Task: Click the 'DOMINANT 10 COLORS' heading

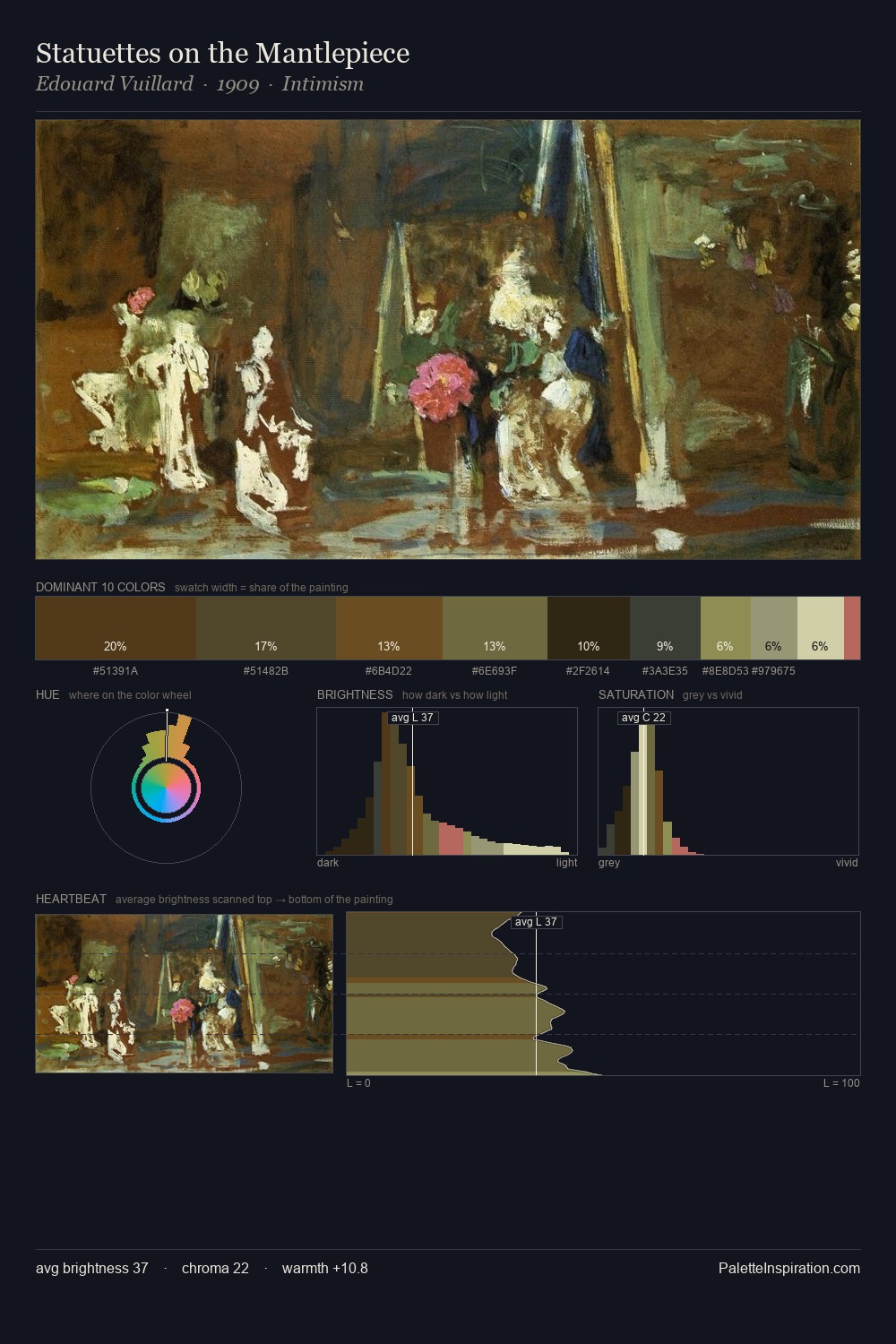Action: point(100,587)
